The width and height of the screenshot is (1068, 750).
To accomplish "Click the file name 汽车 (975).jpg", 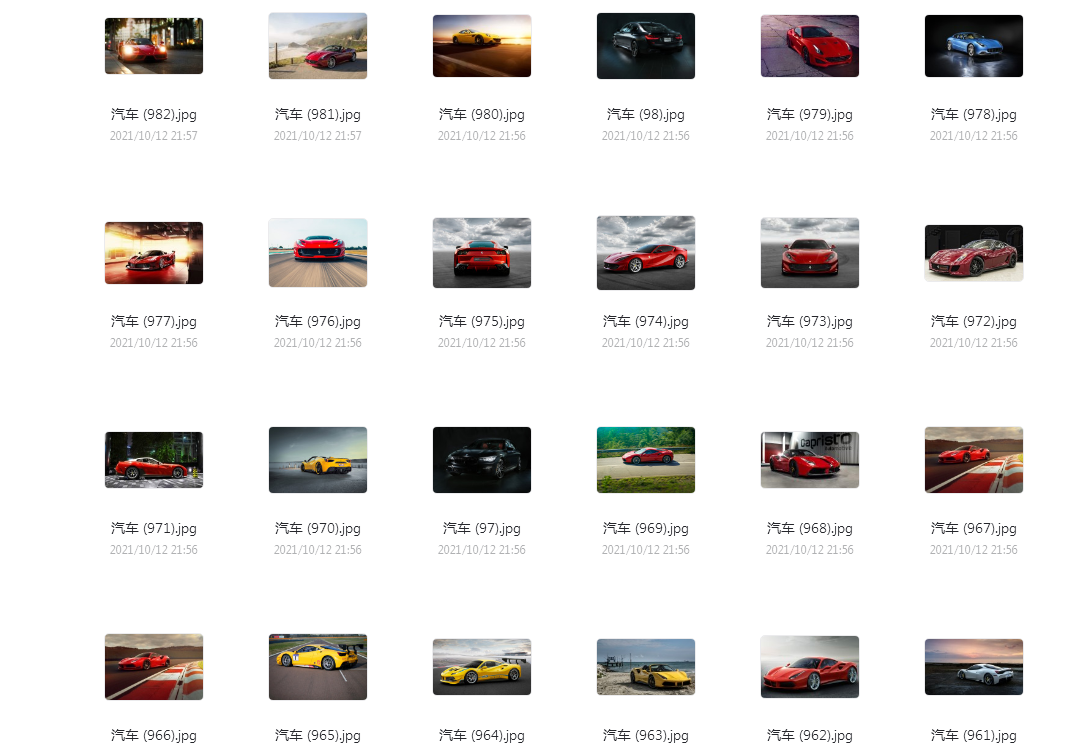I will (482, 322).
